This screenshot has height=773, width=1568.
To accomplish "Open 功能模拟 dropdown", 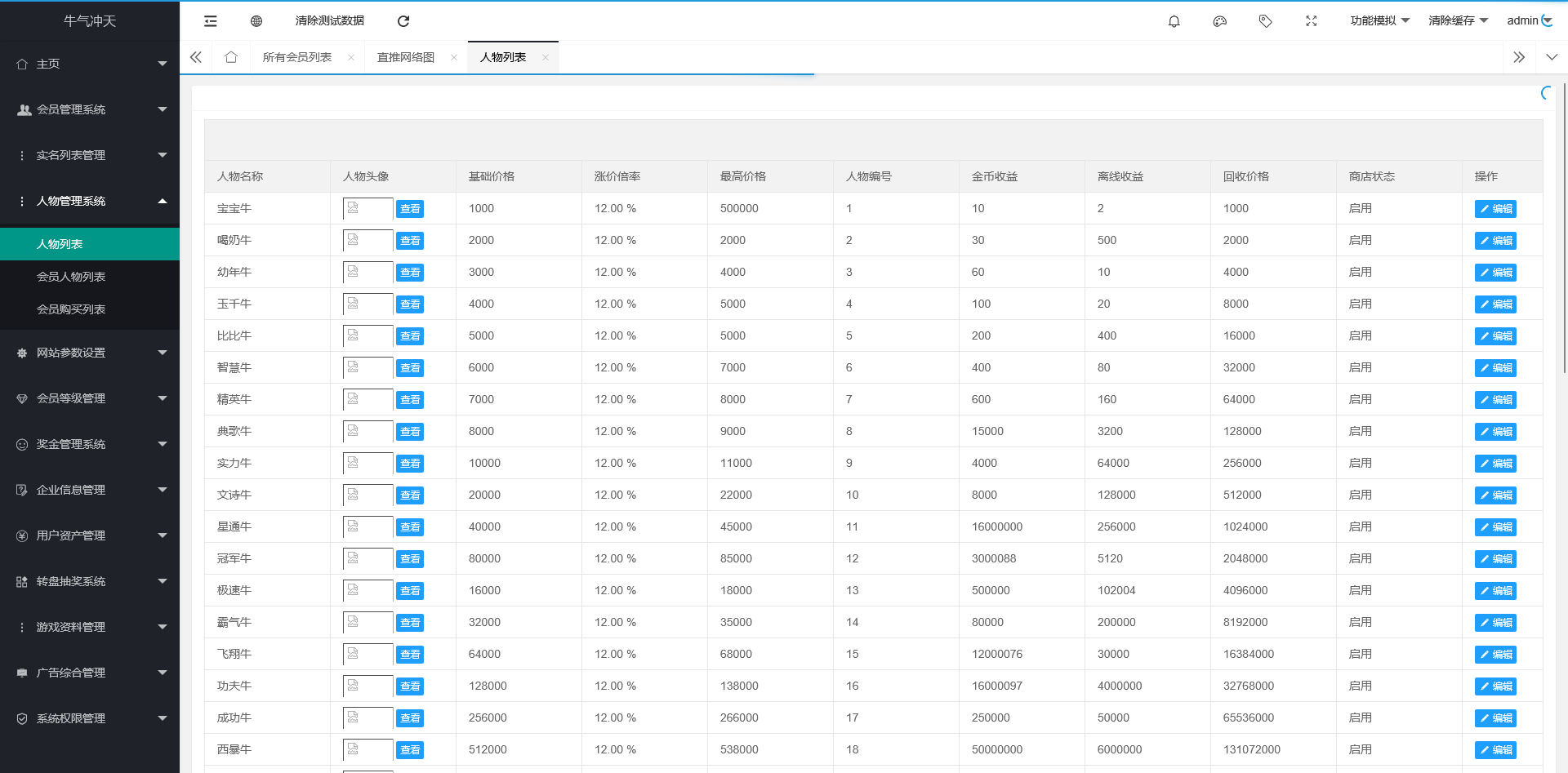I will coord(1379,21).
